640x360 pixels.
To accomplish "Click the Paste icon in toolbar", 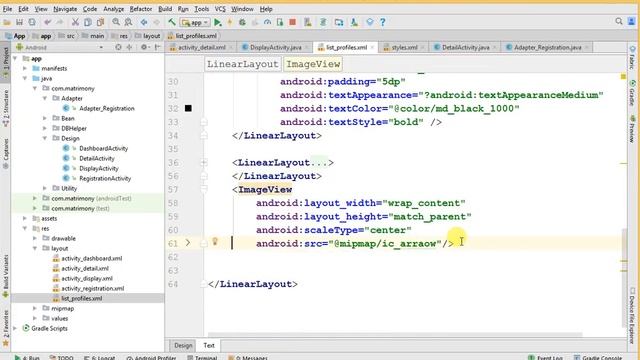I will 100,22.
